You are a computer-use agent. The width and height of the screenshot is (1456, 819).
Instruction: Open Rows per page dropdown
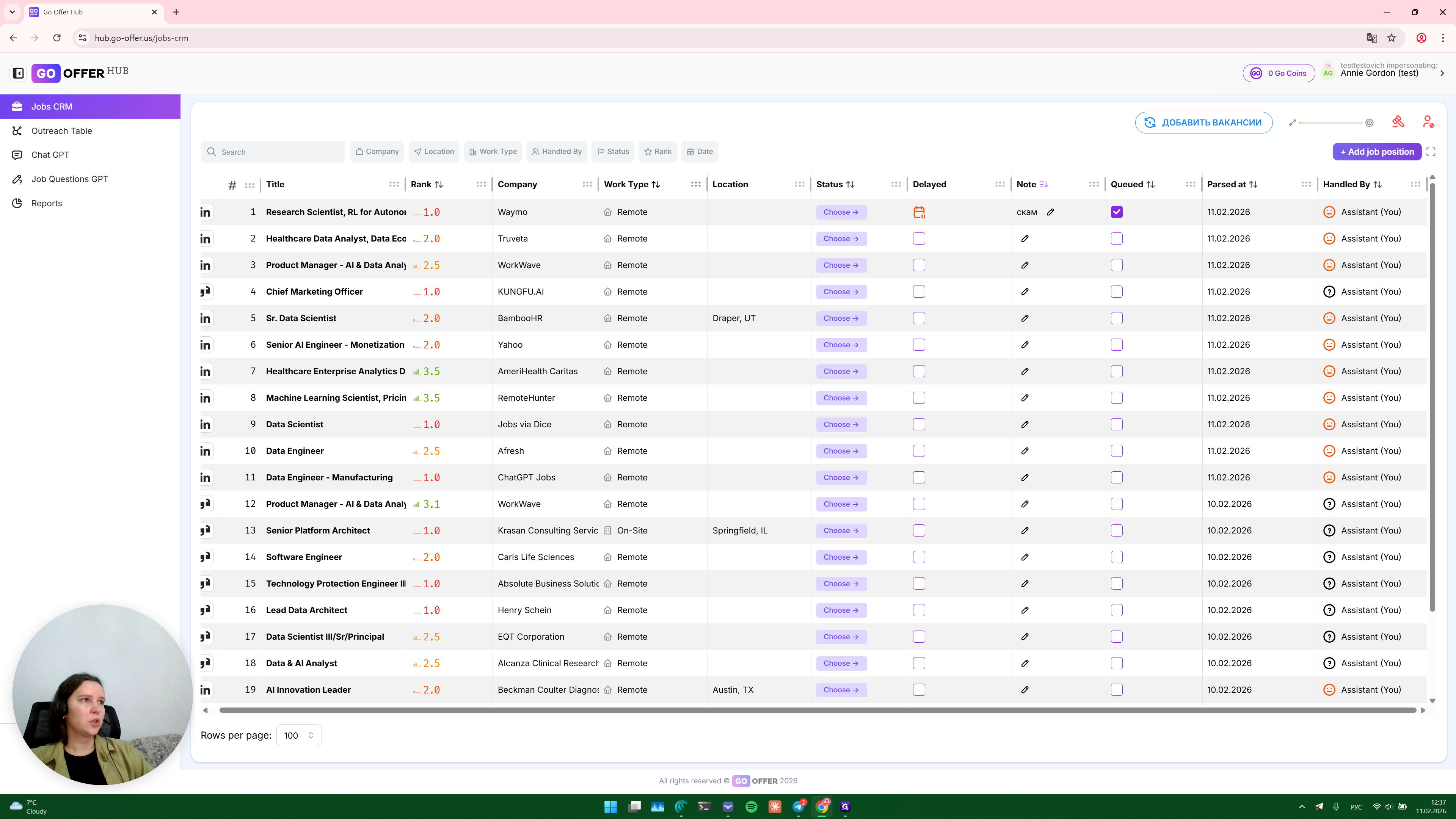pyautogui.click(x=299, y=735)
